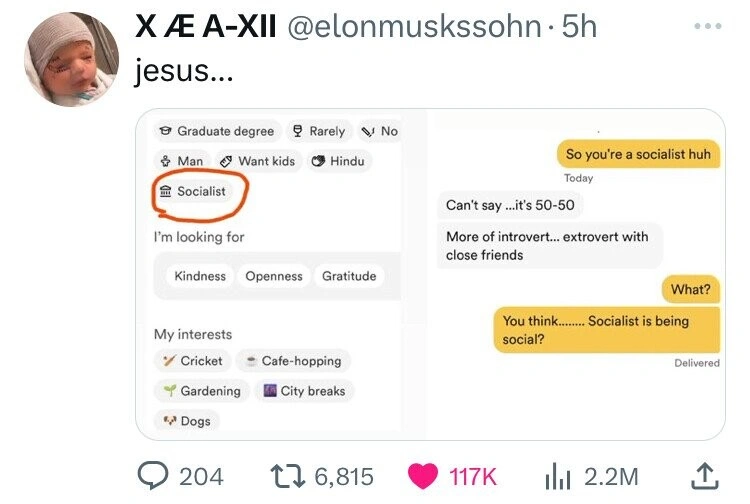Click the Hindu religion chip
Viewport: 750px width, 504px height.
[x=339, y=161]
